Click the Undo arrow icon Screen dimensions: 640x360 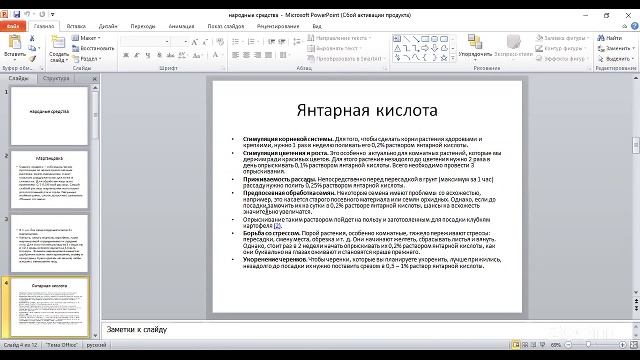click(27, 15)
